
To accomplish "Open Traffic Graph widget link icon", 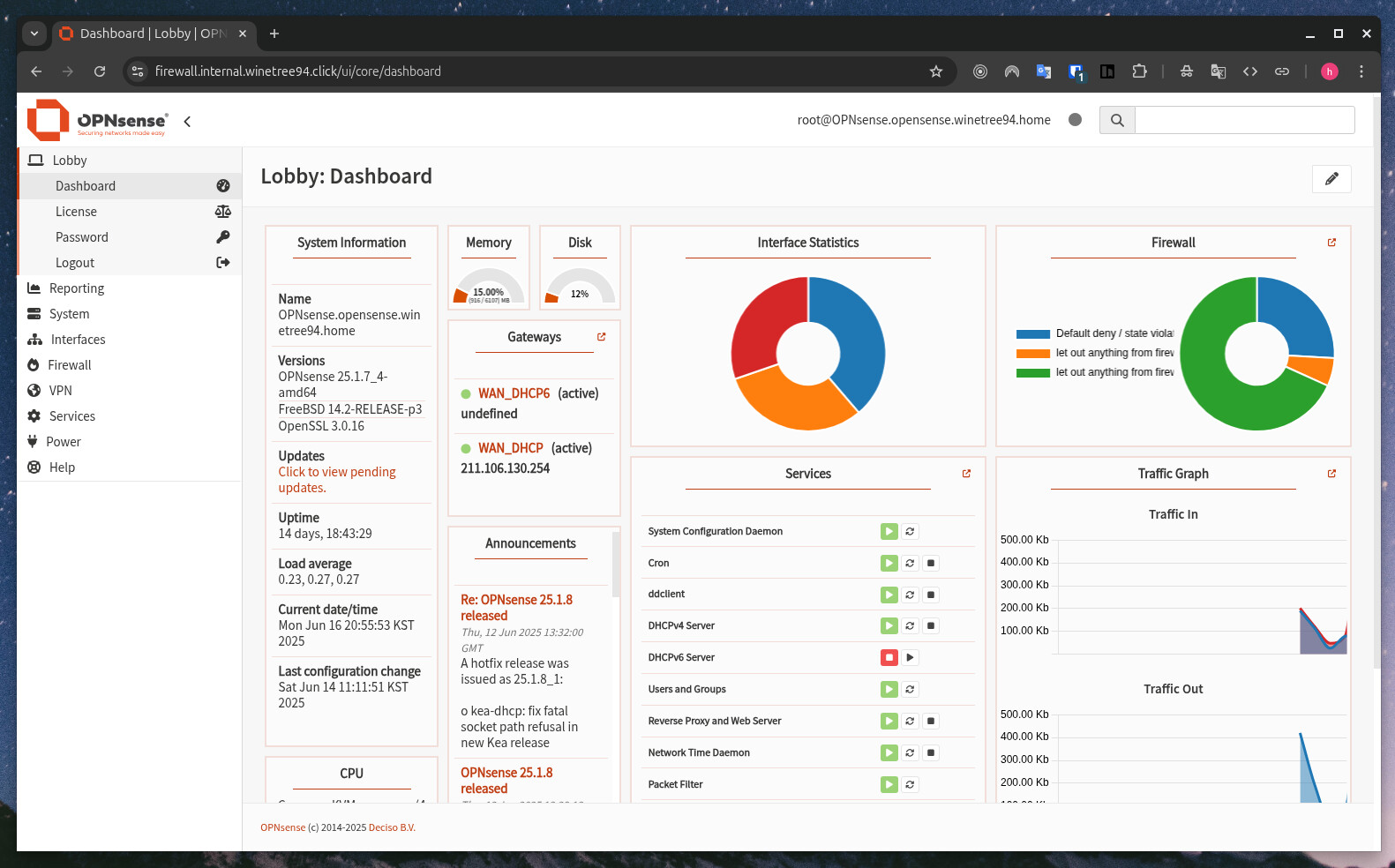I will tap(1331, 474).
